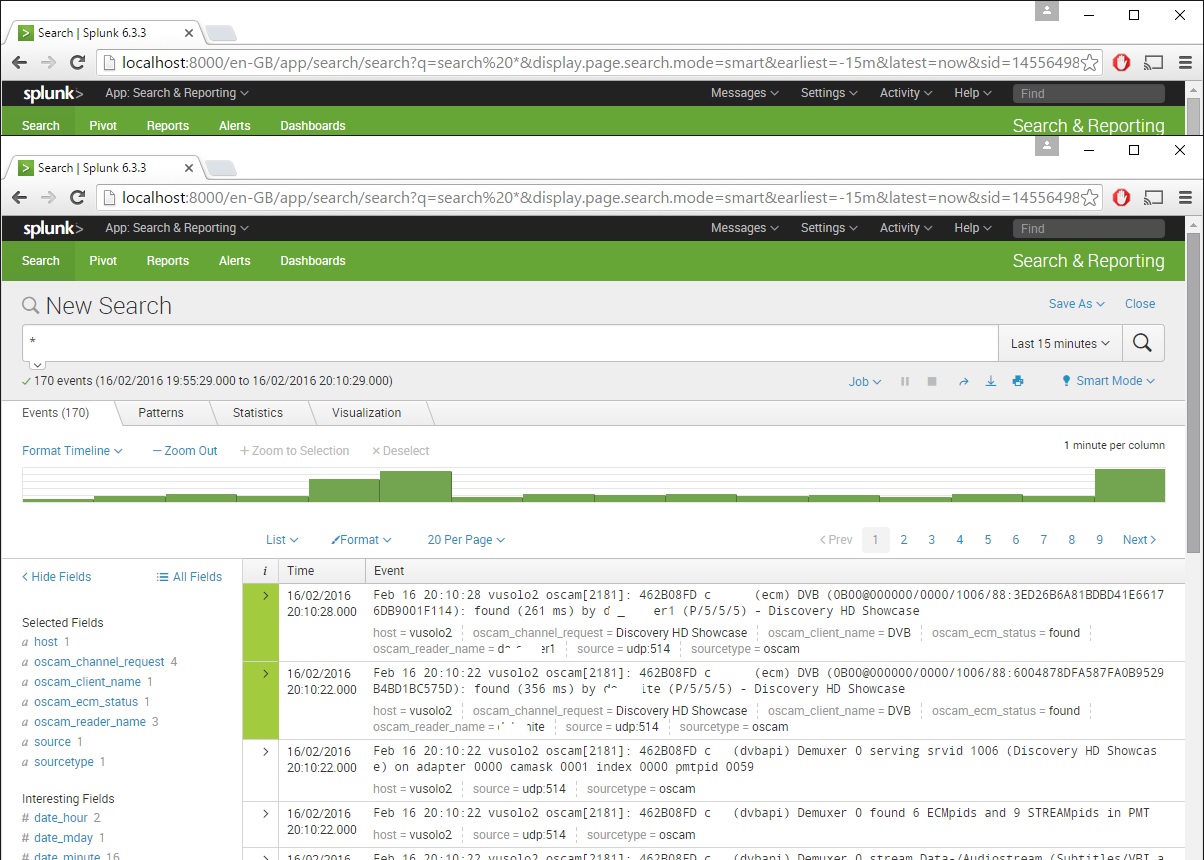This screenshot has height=860, width=1204.
Task: Open the Last 15 minutes time range picker
Action: click(x=1060, y=343)
